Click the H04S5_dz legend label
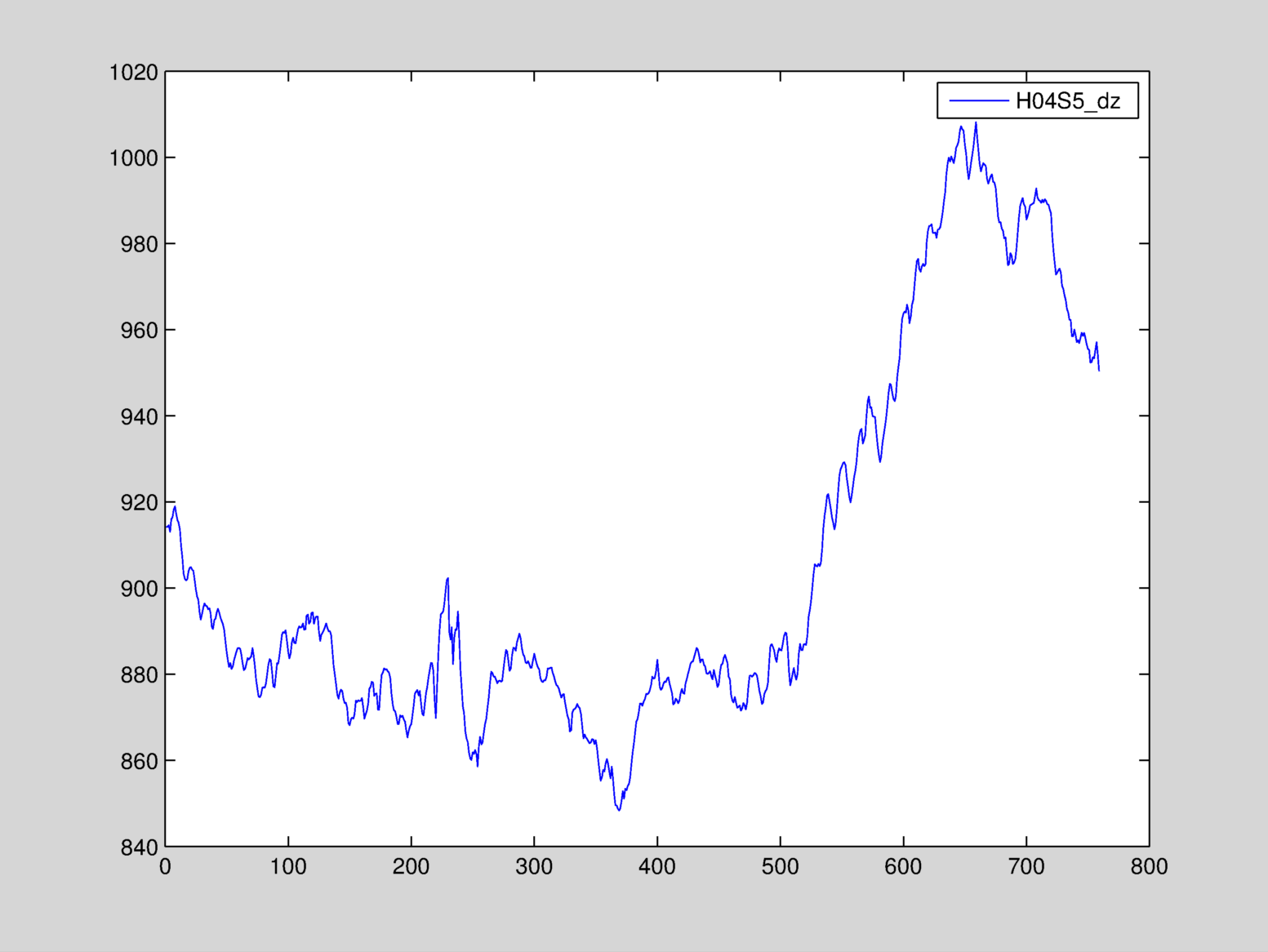Viewport: 1268px width, 952px height. click(1067, 101)
